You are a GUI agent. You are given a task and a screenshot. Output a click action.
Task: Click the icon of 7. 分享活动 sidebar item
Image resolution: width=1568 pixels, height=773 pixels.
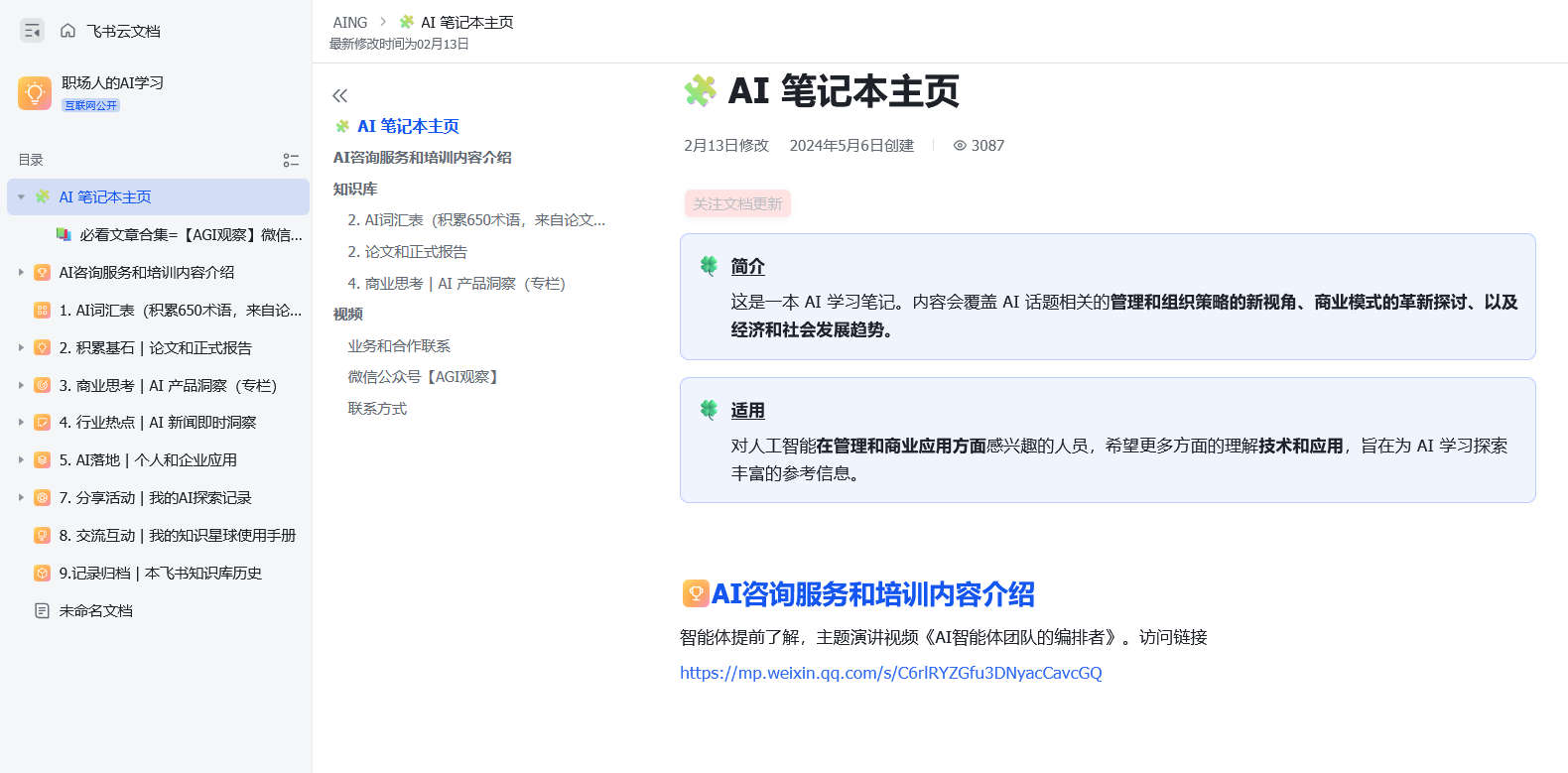pos(42,497)
